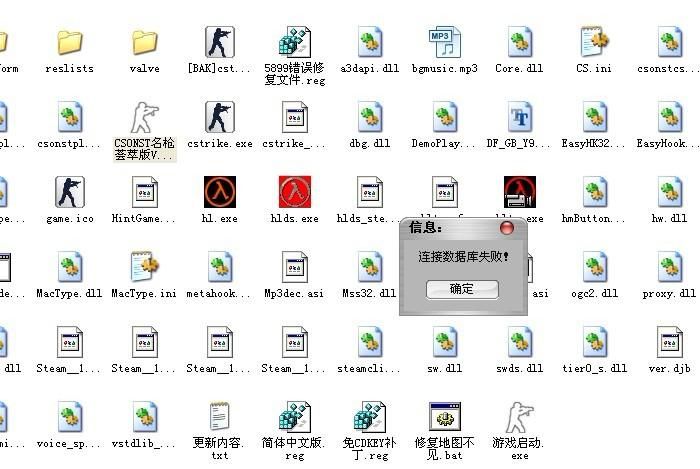Select sw.dll file icon

[x=445, y=342]
